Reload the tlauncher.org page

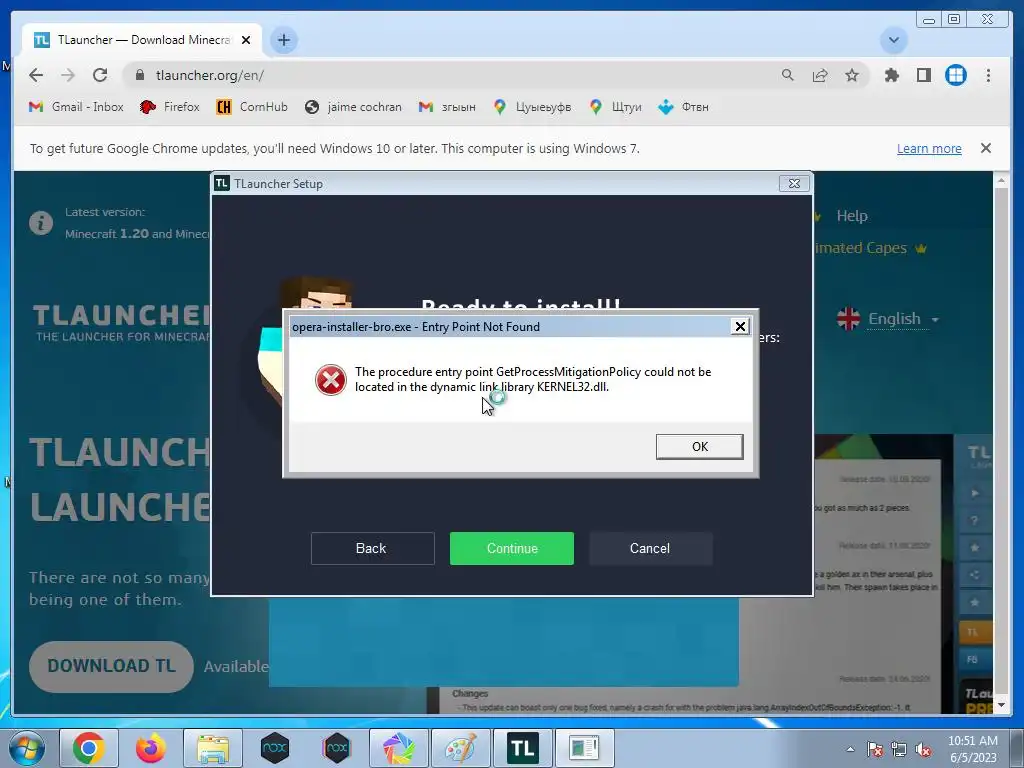tap(100, 75)
